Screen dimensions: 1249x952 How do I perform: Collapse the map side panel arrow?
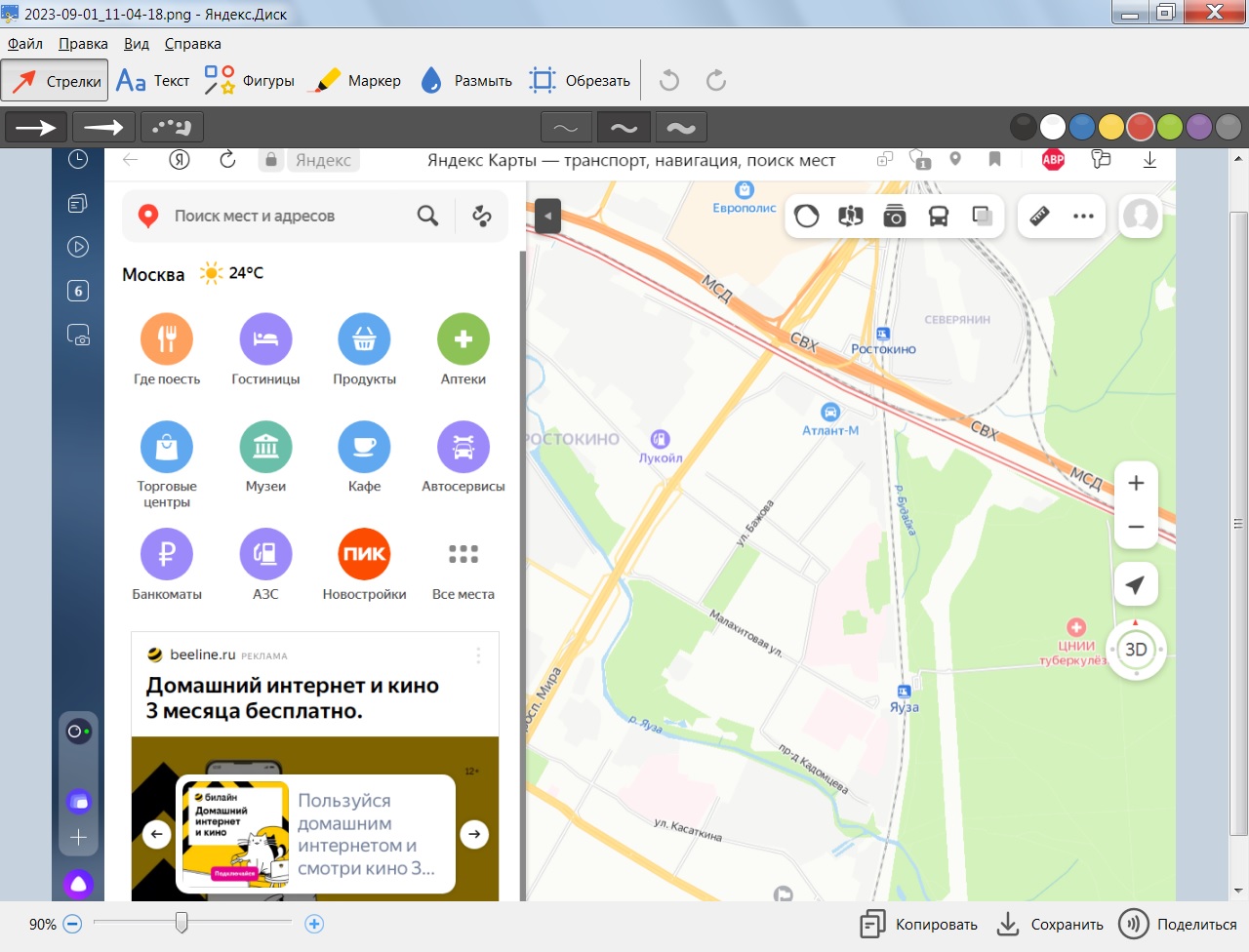(547, 216)
